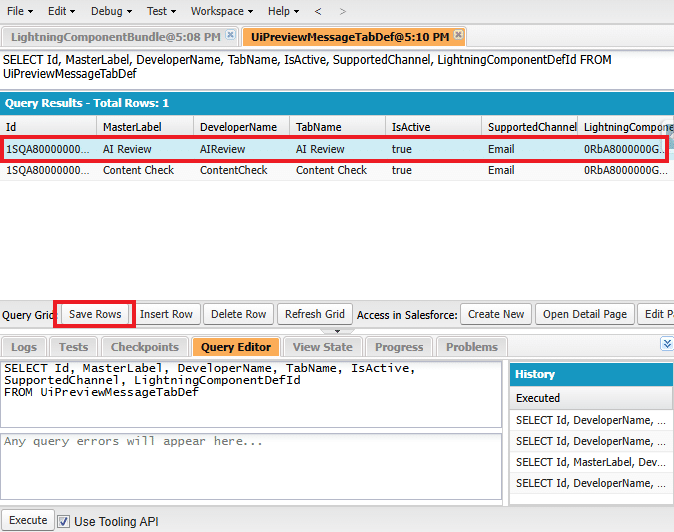Open the File menu
Viewport: 674px width, 532px height.
(x=20, y=11)
